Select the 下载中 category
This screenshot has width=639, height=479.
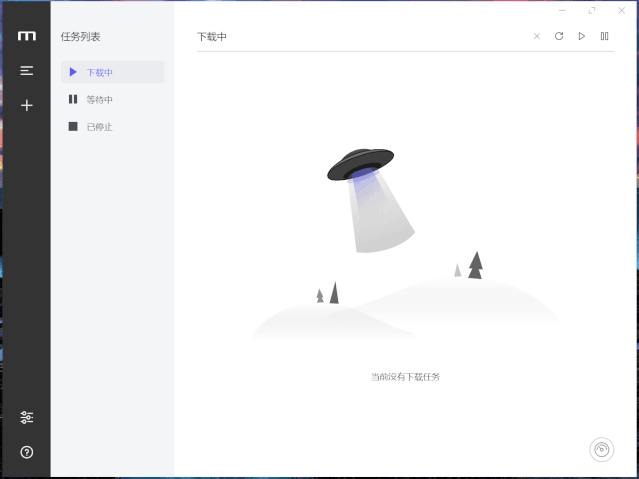pos(112,72)
